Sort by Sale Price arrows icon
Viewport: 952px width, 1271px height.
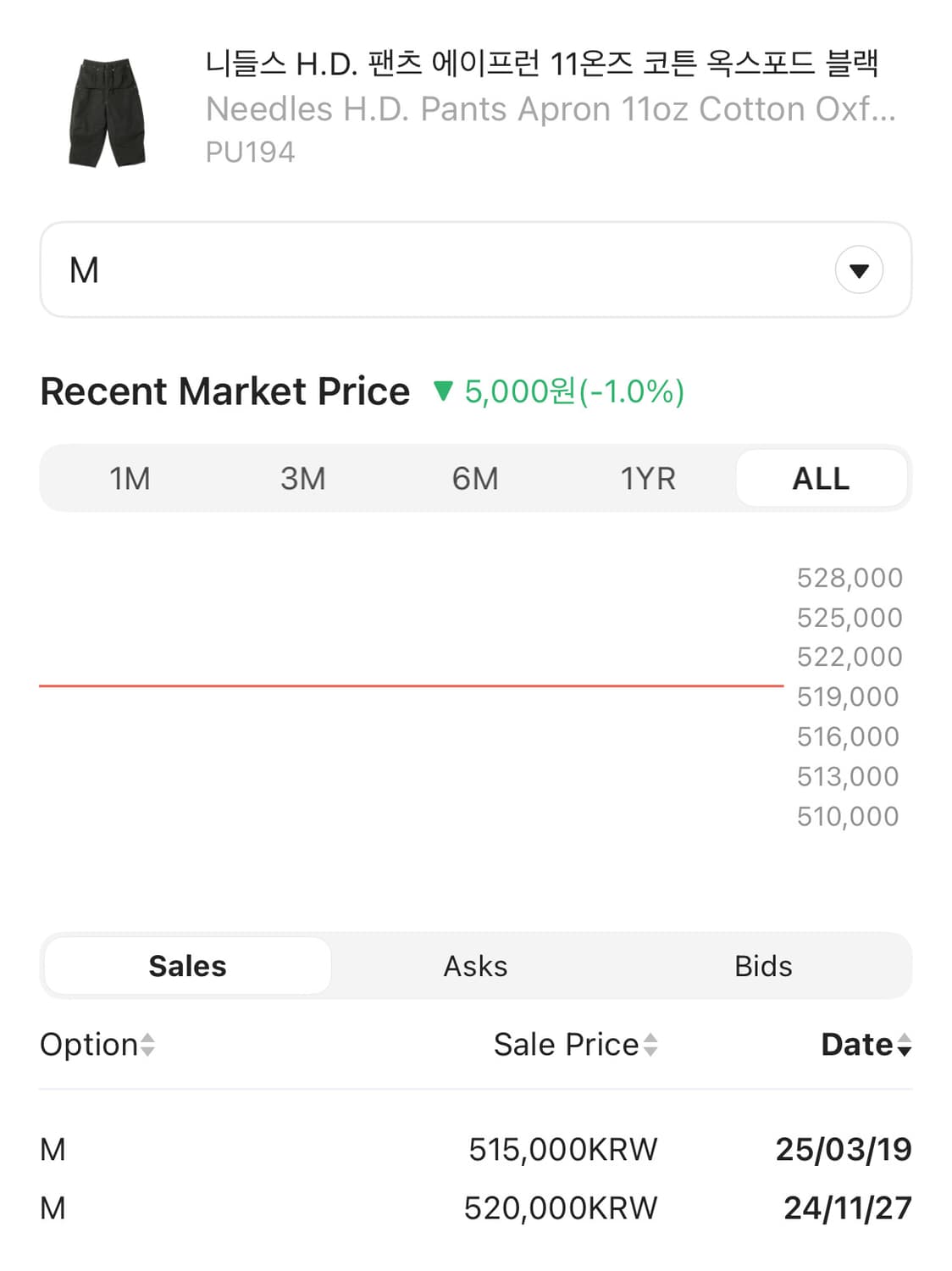pyautogui.click(x=650, y=1045)
